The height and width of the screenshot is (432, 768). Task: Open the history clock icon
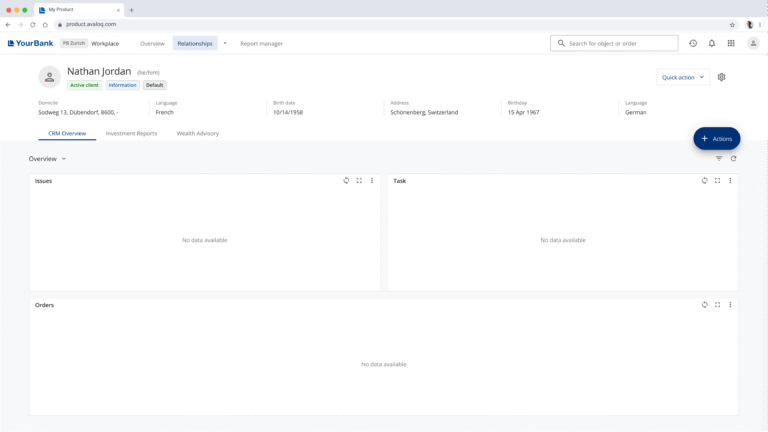693,43
